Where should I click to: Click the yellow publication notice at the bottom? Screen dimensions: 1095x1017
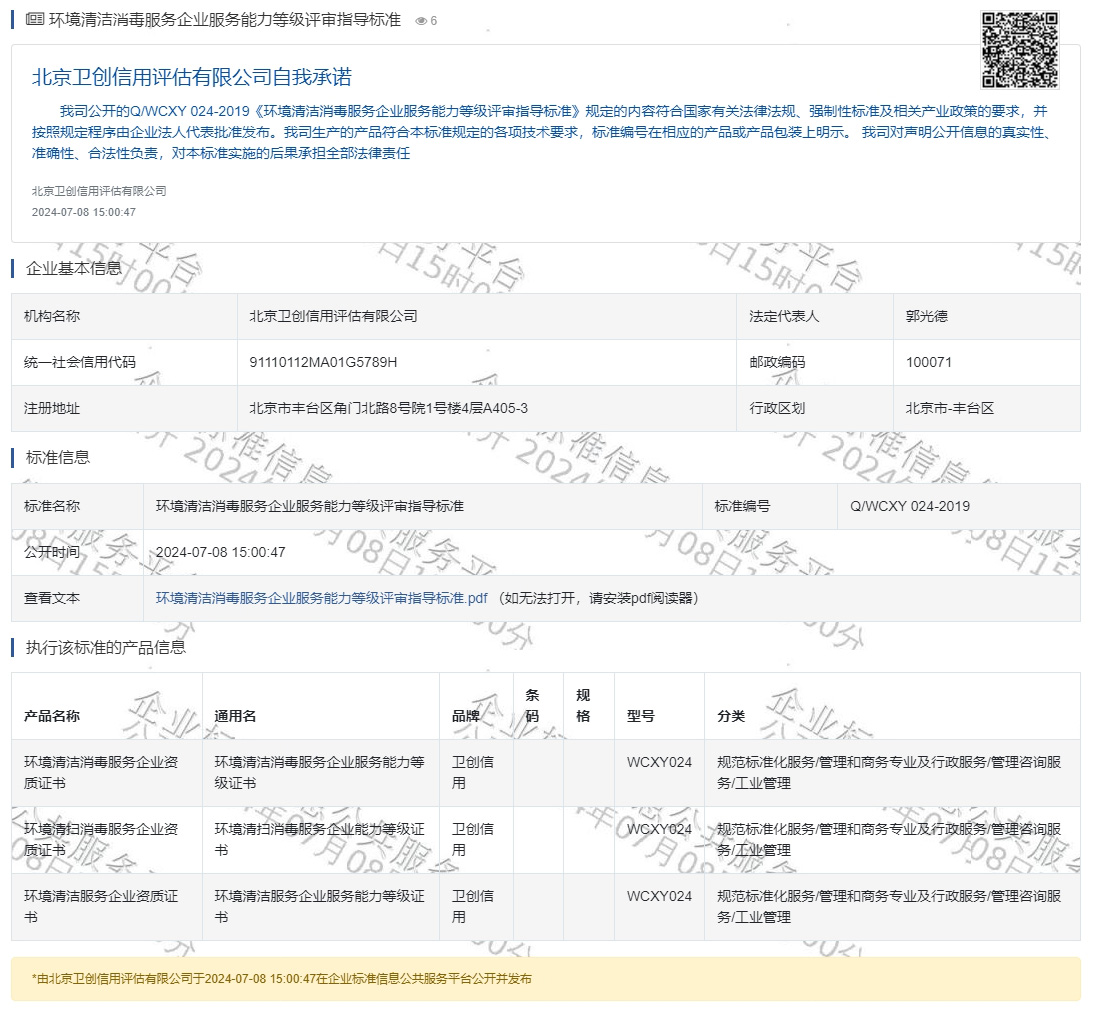546,979
